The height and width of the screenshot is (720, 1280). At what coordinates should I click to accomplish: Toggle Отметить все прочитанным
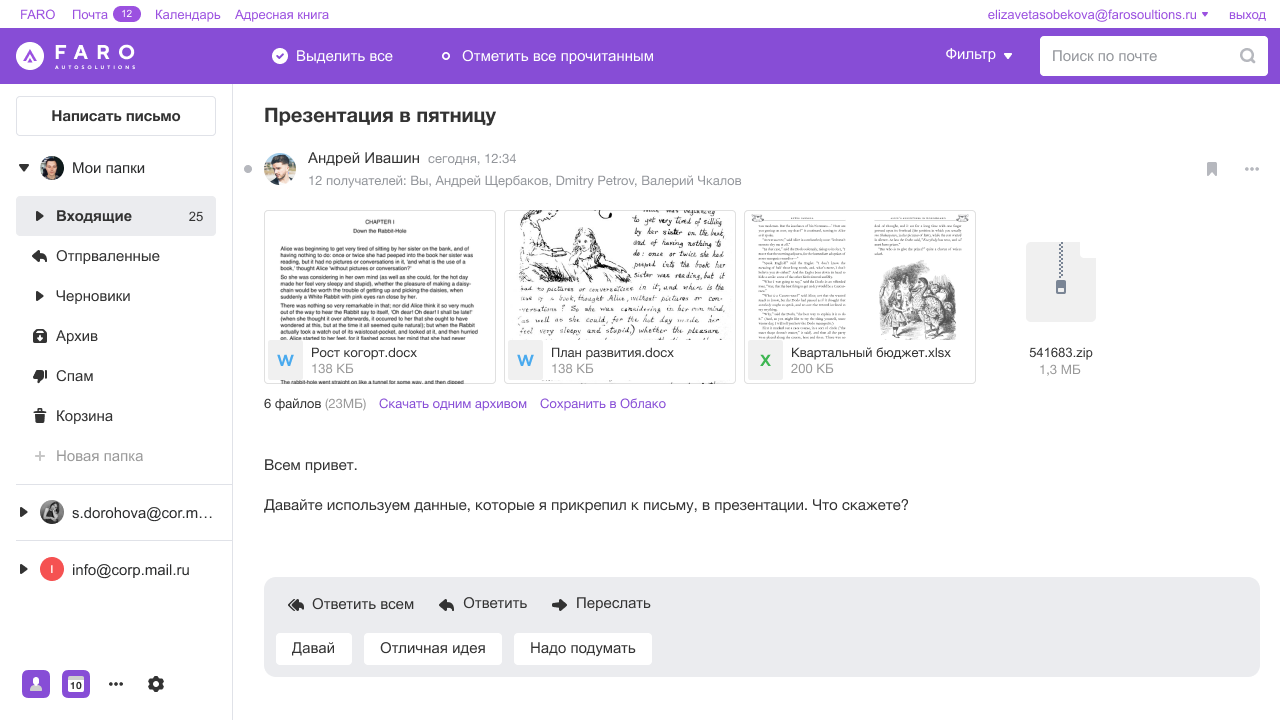coord(446,57)
